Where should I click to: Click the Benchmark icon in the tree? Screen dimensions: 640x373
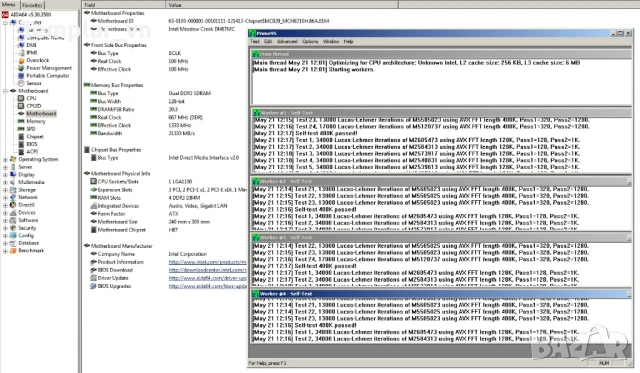[x=13, y=251]
